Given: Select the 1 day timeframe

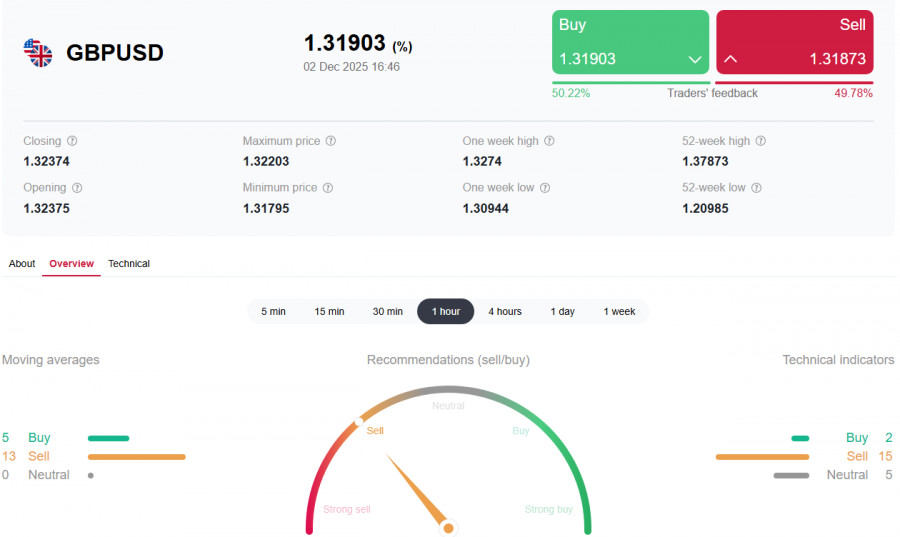Looking at the screenshot, I should coord(562,312).
